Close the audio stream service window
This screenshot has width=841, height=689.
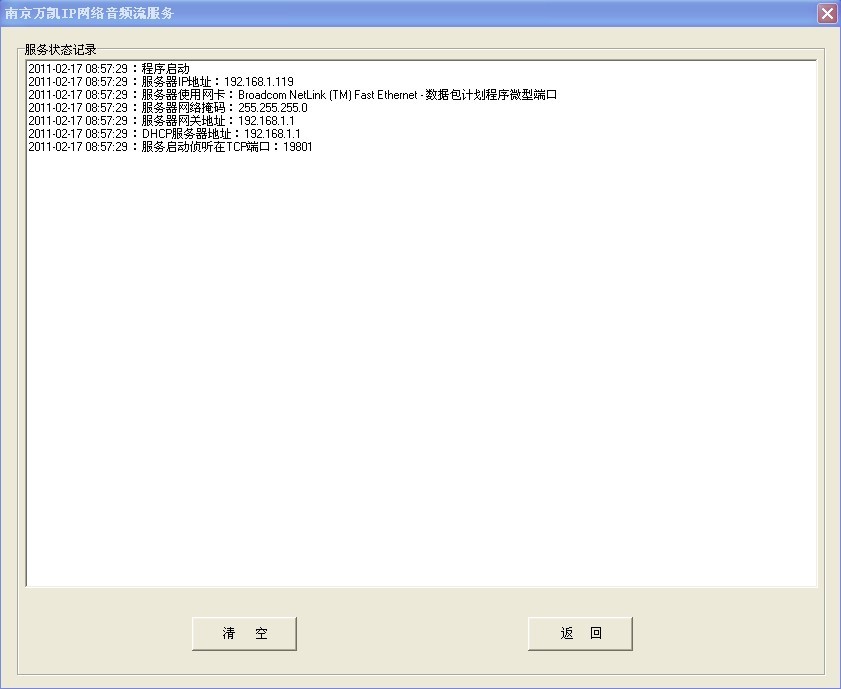coord(828,13)
